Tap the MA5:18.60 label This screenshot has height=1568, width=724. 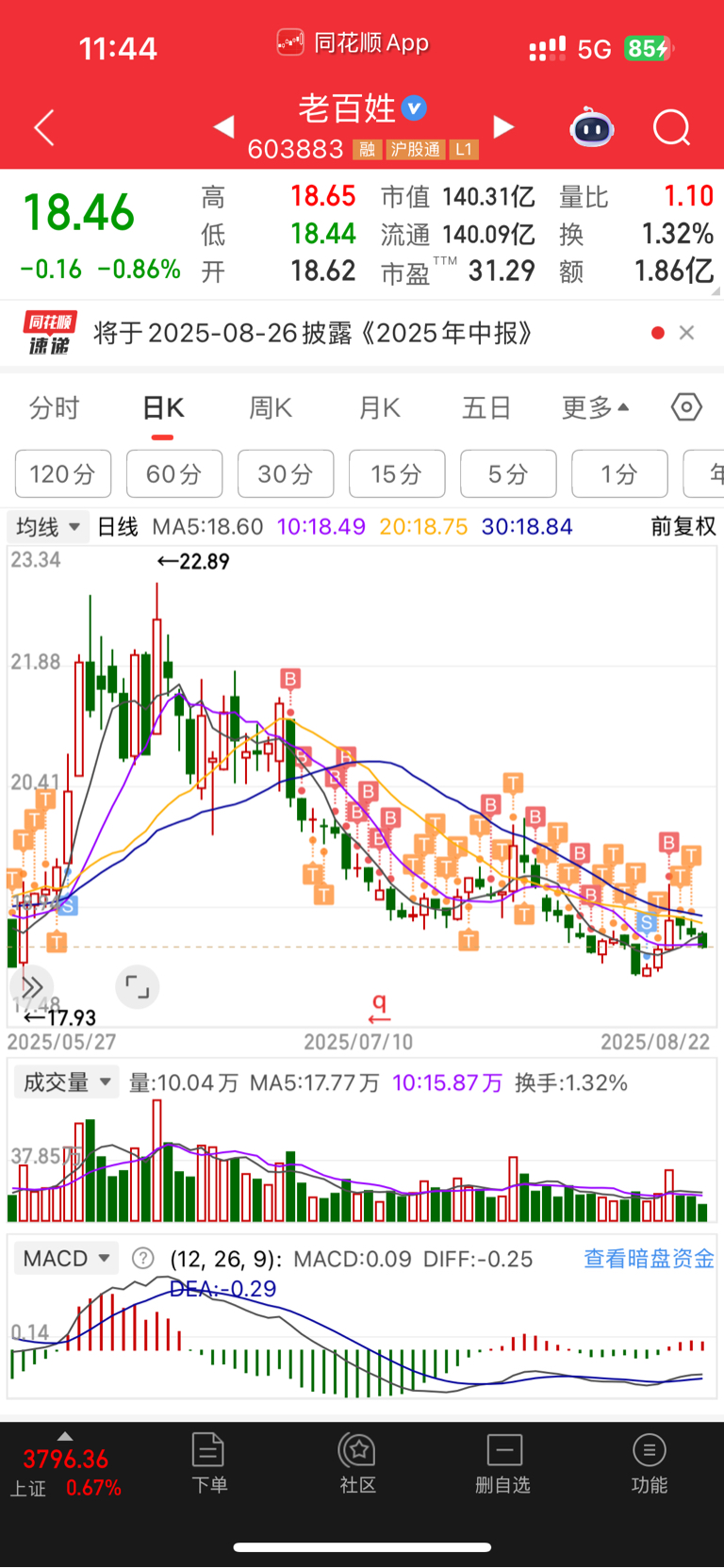tap(207, 526)
